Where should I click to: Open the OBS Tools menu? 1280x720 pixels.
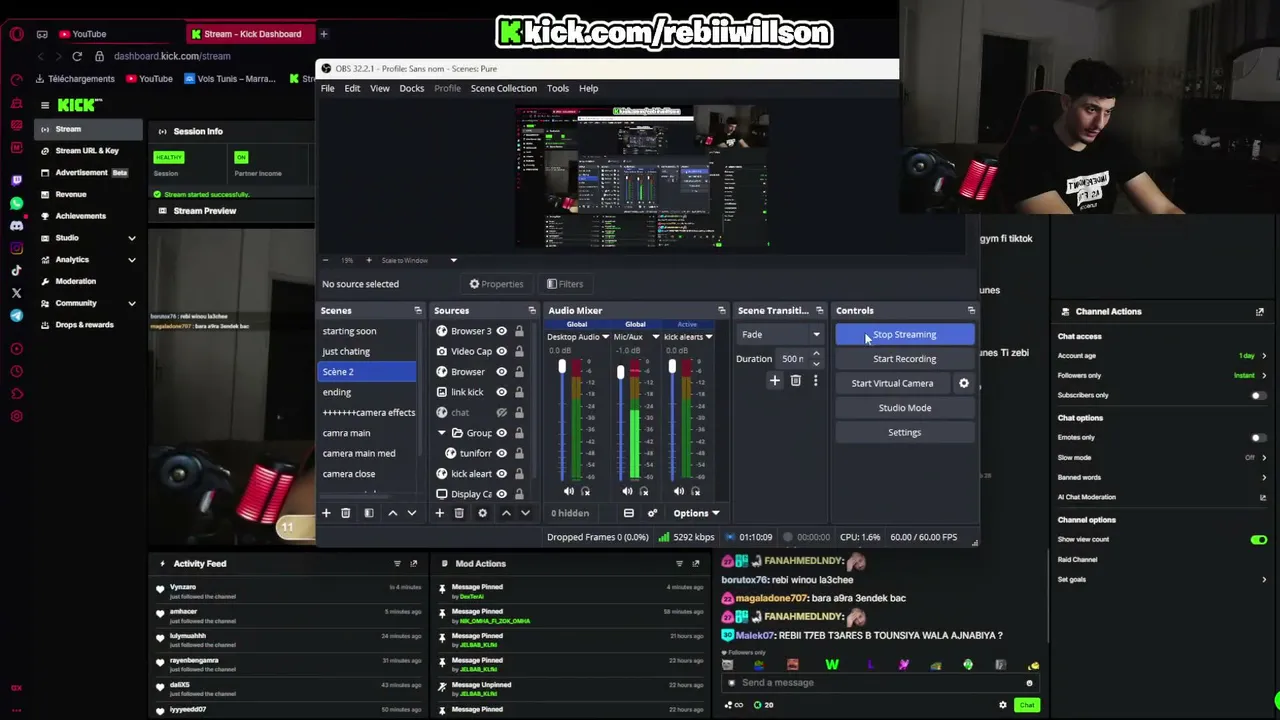click(557, 88)
